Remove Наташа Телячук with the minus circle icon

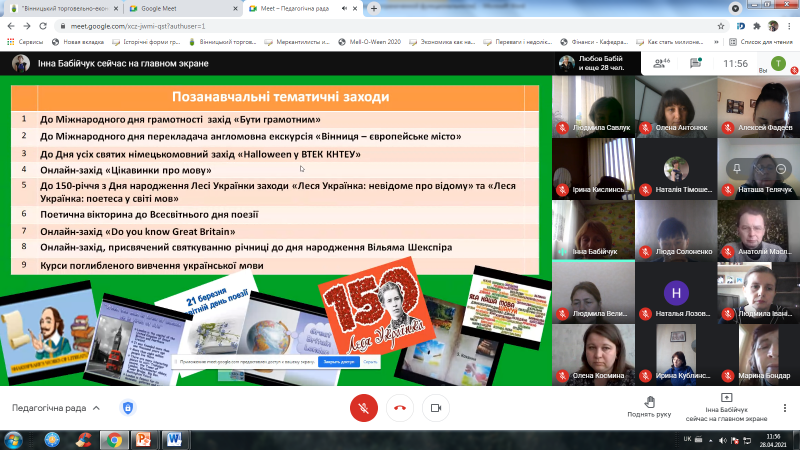(781, 168)
